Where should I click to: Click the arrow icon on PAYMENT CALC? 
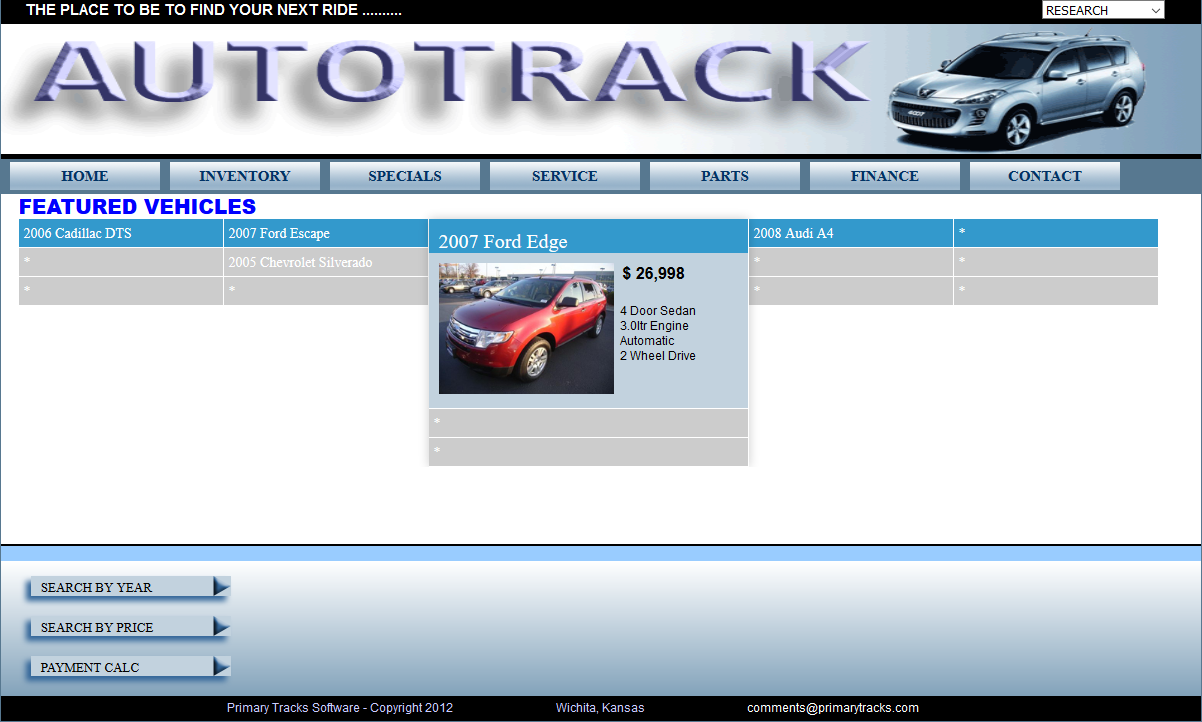(x=221, y=667)
